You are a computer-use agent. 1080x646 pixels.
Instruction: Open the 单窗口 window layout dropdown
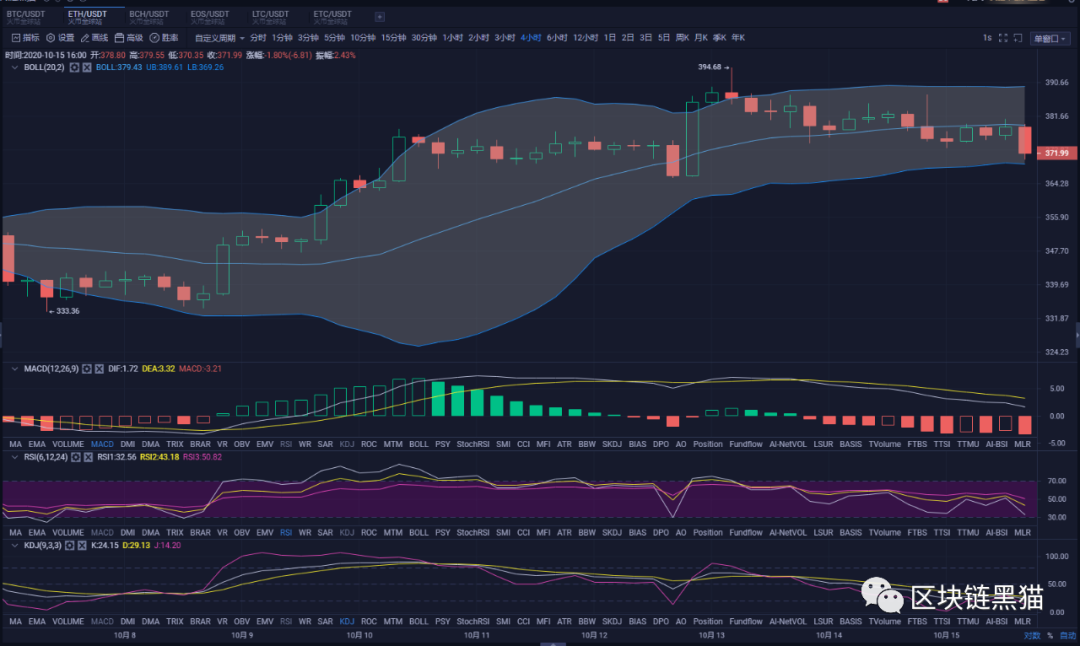(1051, 37)
